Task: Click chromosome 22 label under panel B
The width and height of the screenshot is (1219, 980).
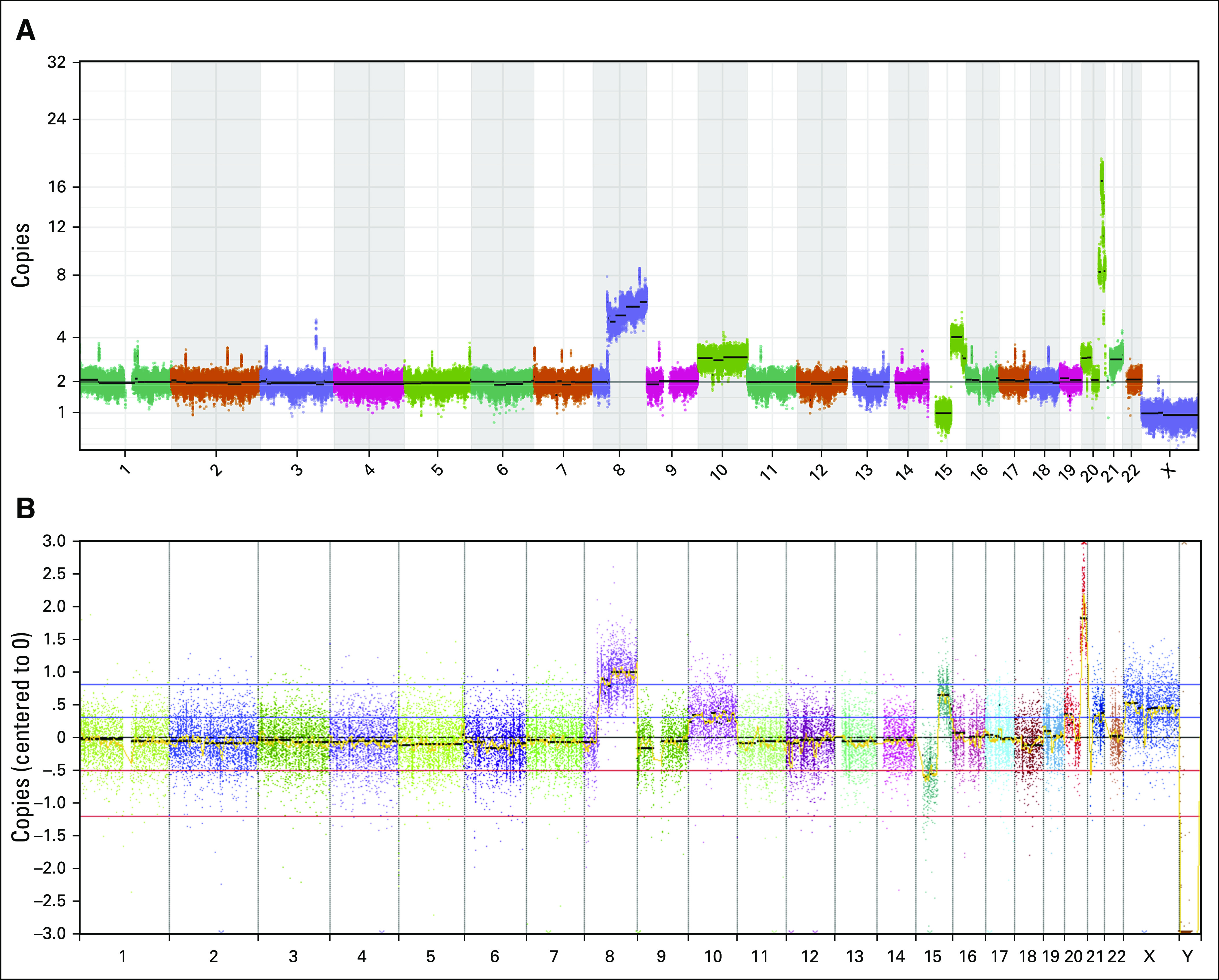Action: (1117, 956)
